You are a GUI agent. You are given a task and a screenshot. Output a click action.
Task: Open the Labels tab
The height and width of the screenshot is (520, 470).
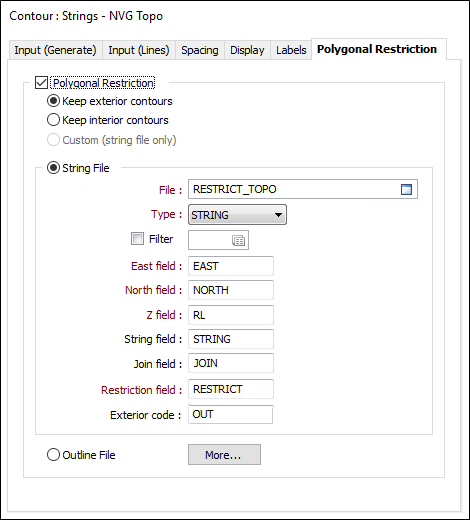[x=291, y=50]
